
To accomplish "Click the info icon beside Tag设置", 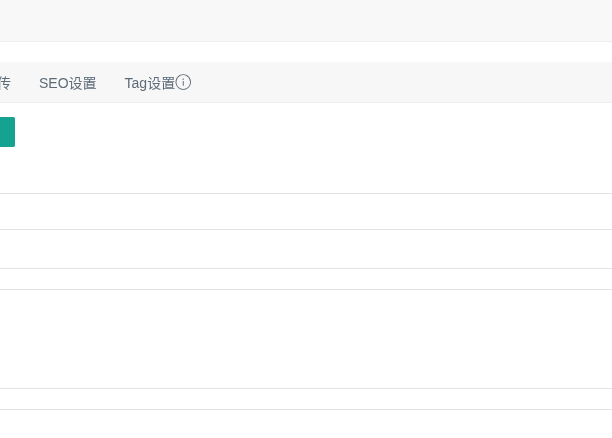I will (184, 82).
